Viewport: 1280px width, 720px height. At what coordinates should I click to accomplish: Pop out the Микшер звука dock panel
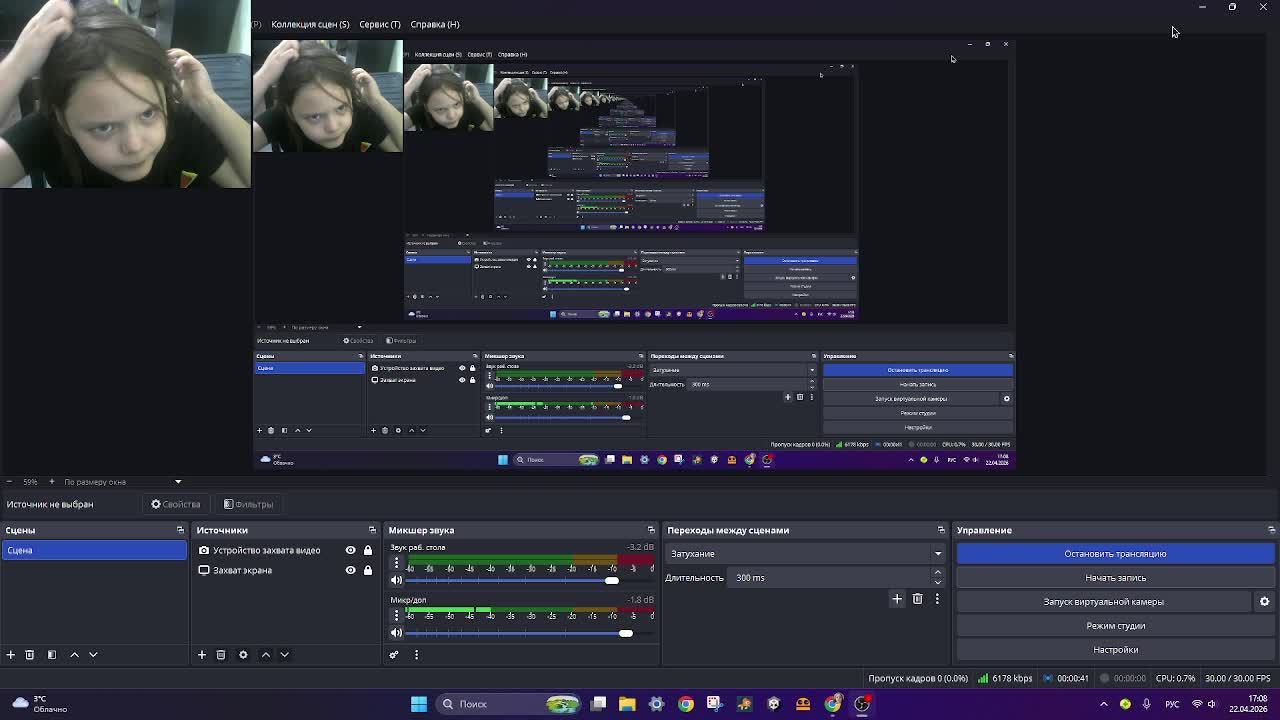coord(651,530)
